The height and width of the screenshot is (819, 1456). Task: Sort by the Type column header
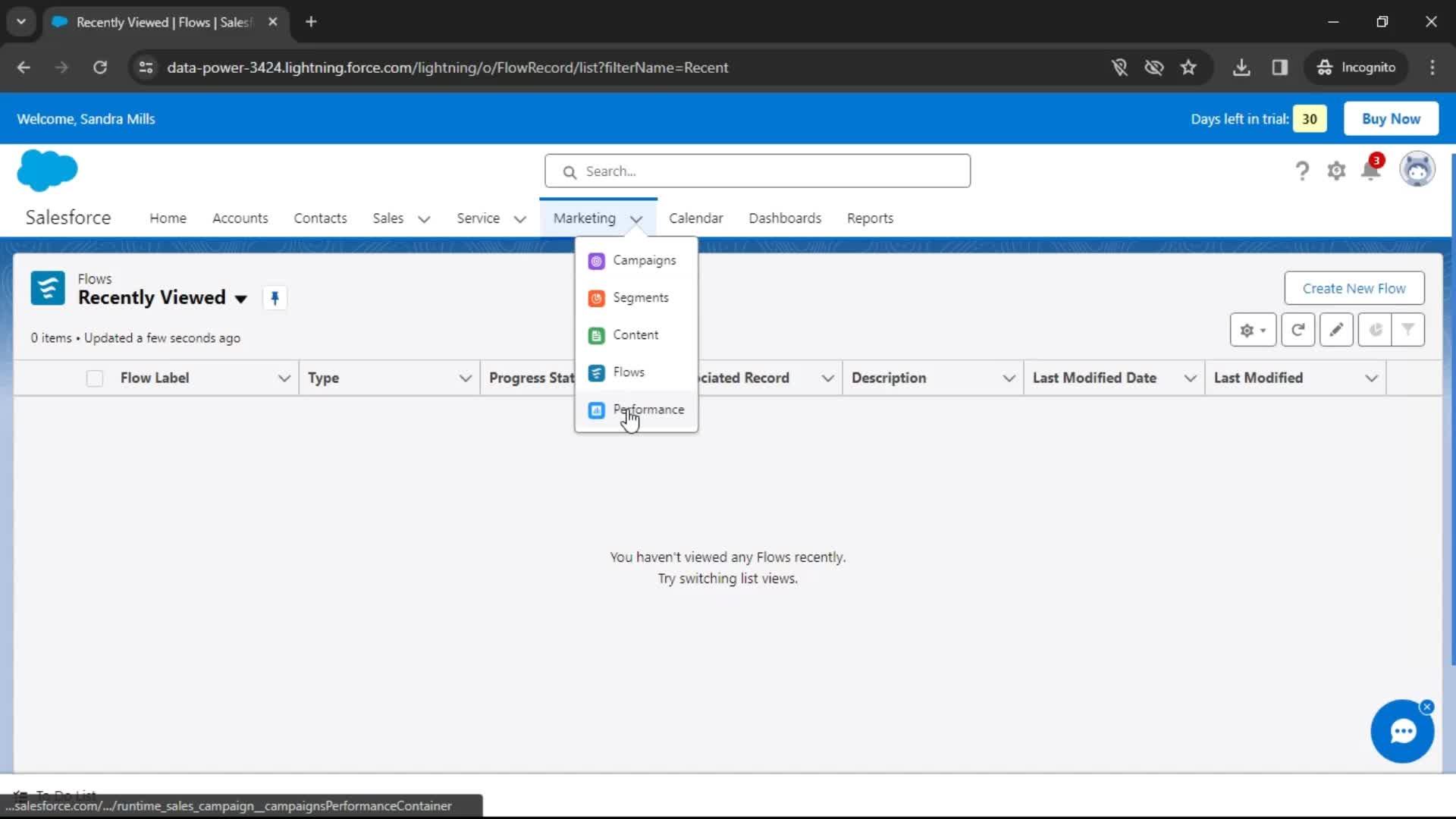tap(323, 378)
